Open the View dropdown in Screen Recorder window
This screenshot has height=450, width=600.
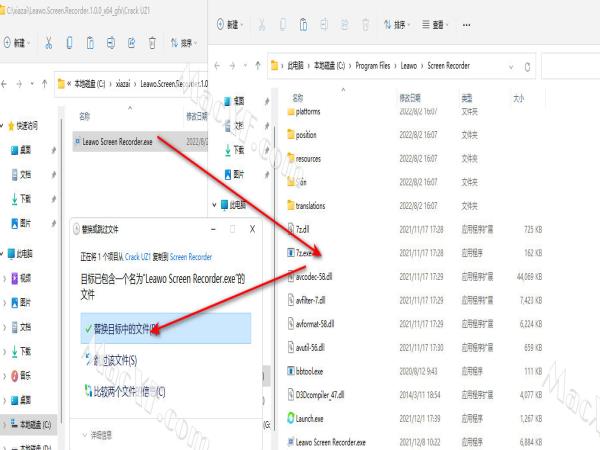[x=435, y=25]
